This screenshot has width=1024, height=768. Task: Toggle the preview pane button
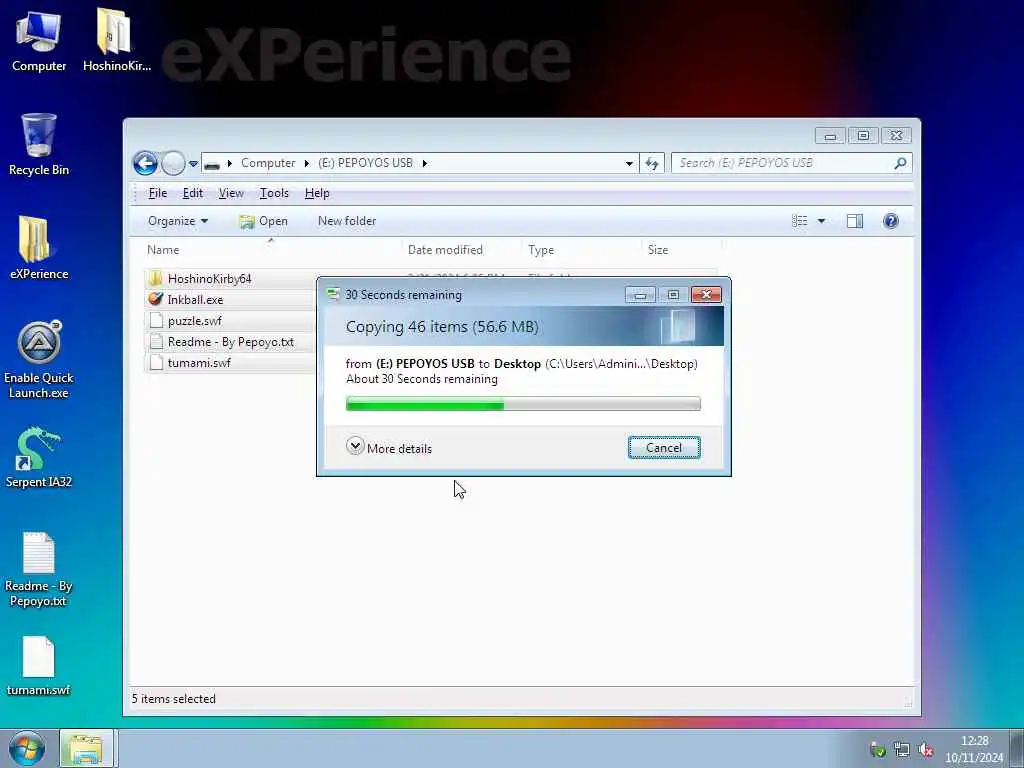pos(855,221)
